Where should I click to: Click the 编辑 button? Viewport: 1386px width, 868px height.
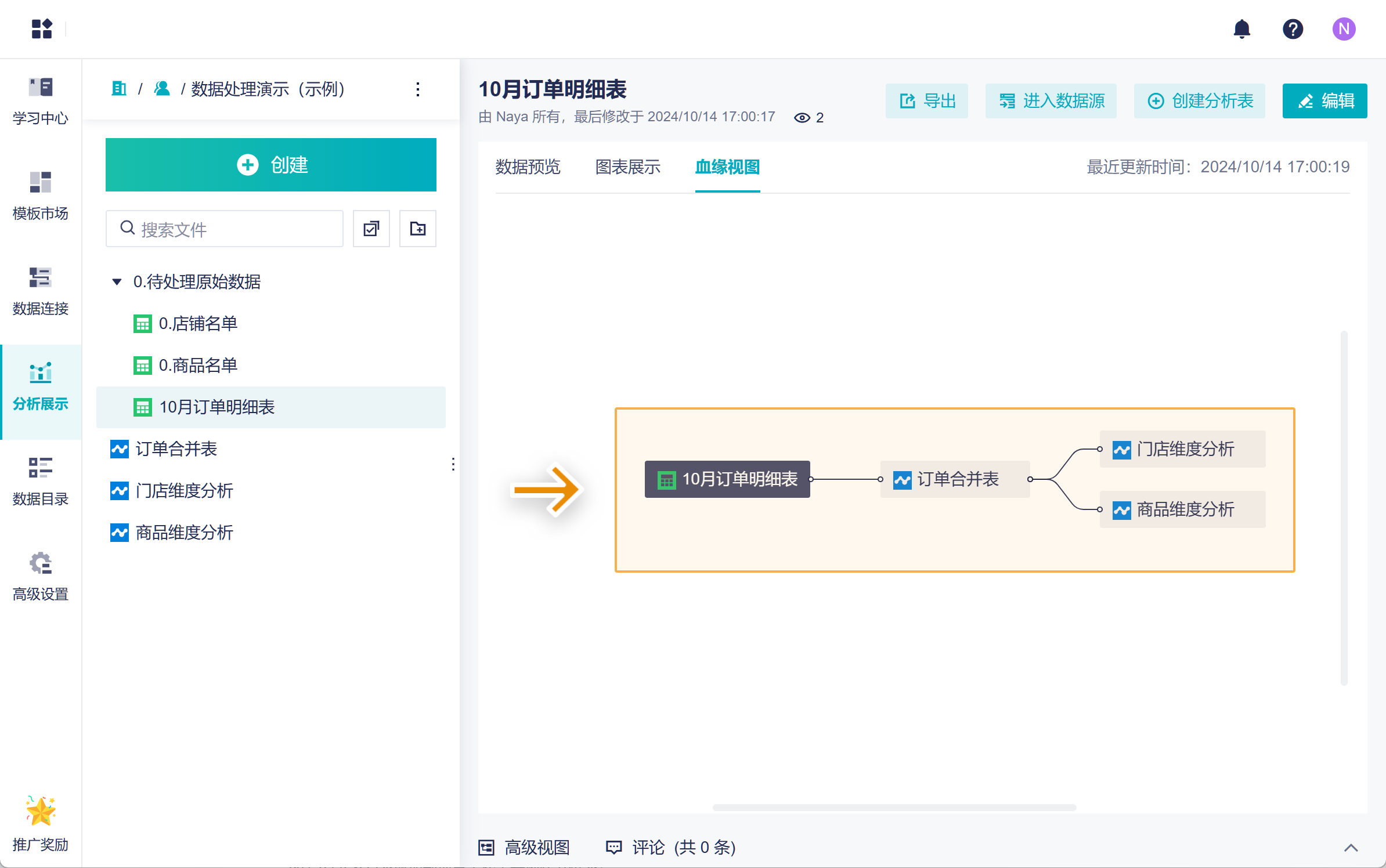tap(1324, 101)
